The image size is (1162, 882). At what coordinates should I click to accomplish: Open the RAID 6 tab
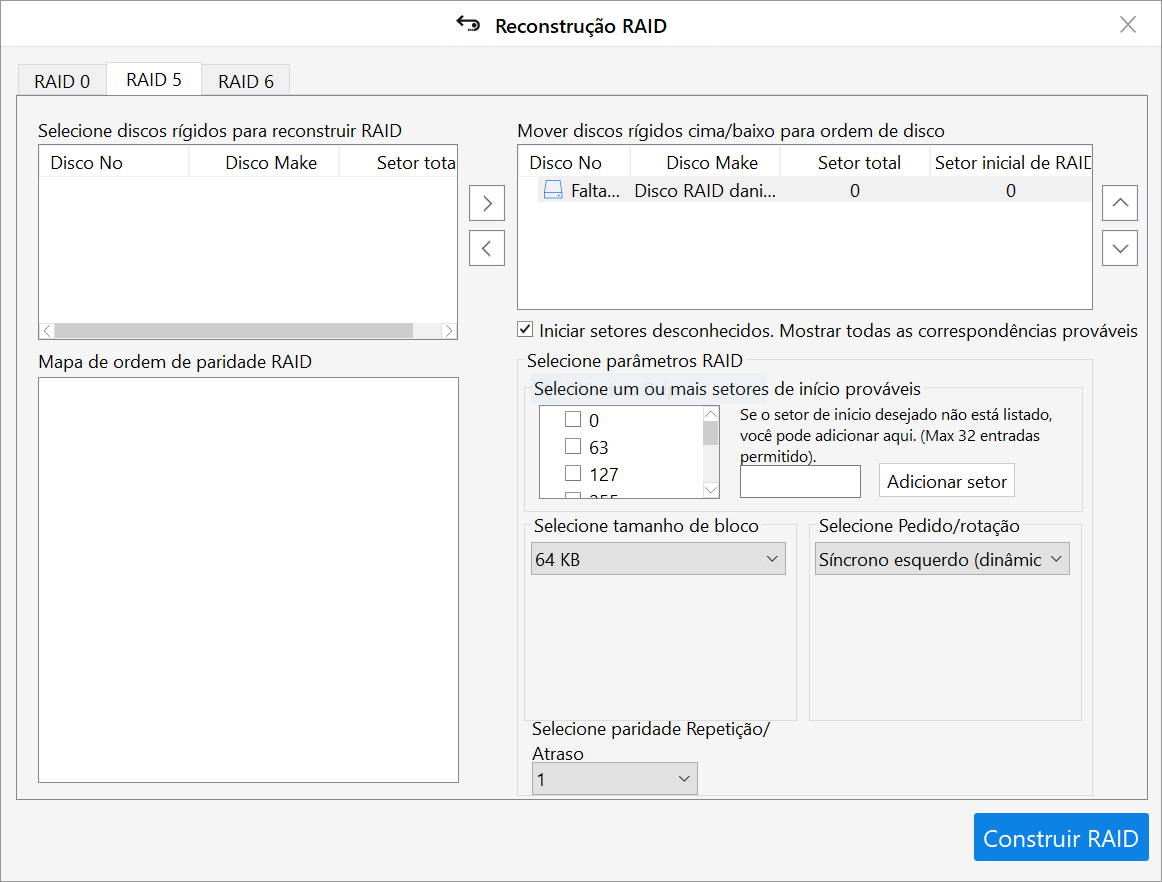pos(246,81)
